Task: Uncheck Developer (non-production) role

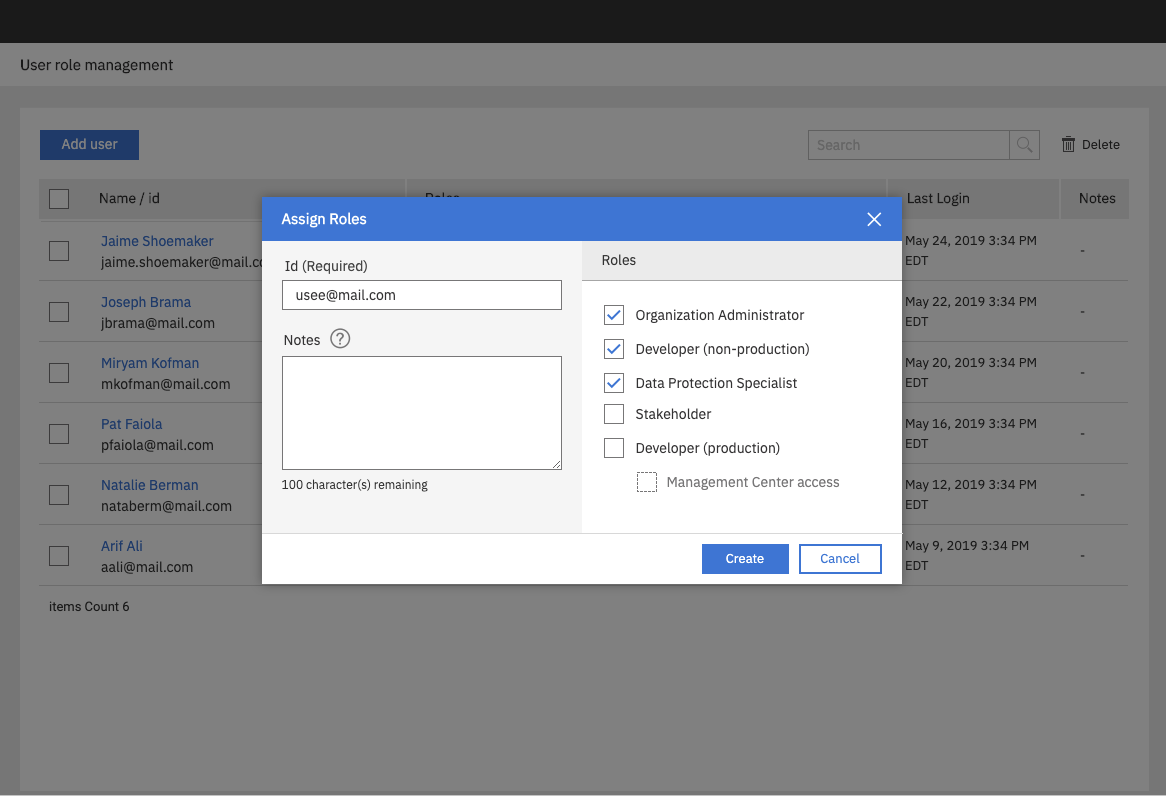Action: point(614,349)
